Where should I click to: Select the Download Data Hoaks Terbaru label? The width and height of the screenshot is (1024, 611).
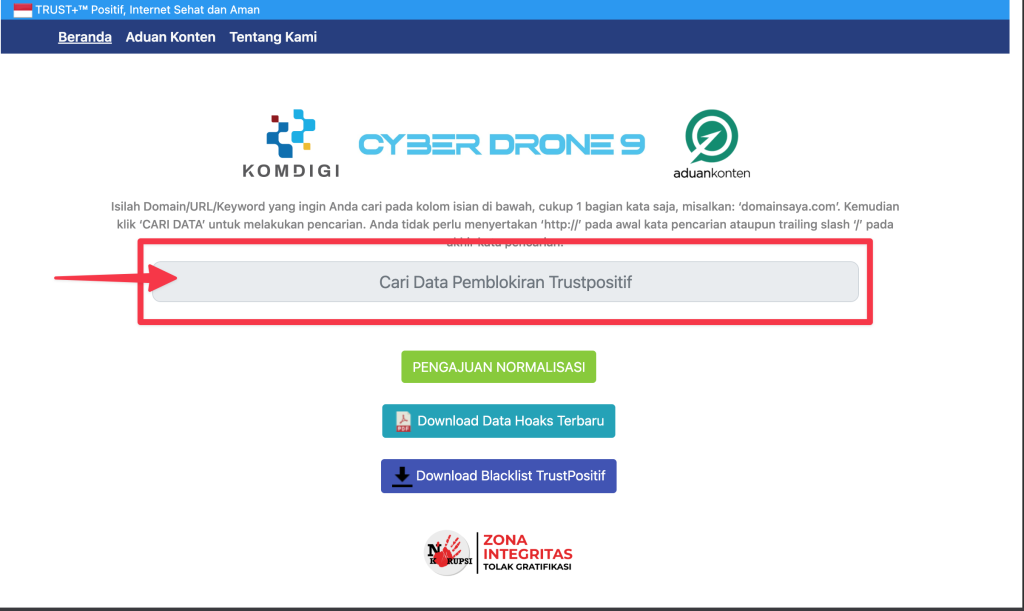pyautogui.click(x=510, y=421)
